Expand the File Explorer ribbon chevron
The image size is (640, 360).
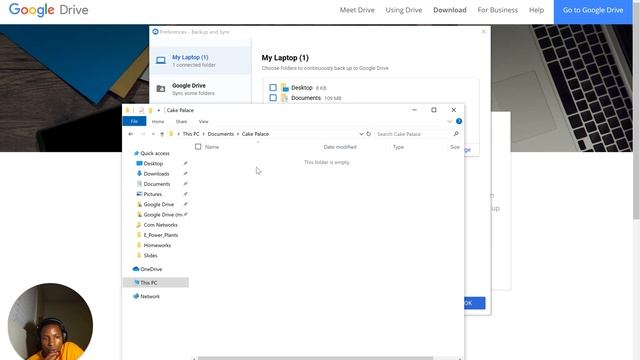(449, 121)
